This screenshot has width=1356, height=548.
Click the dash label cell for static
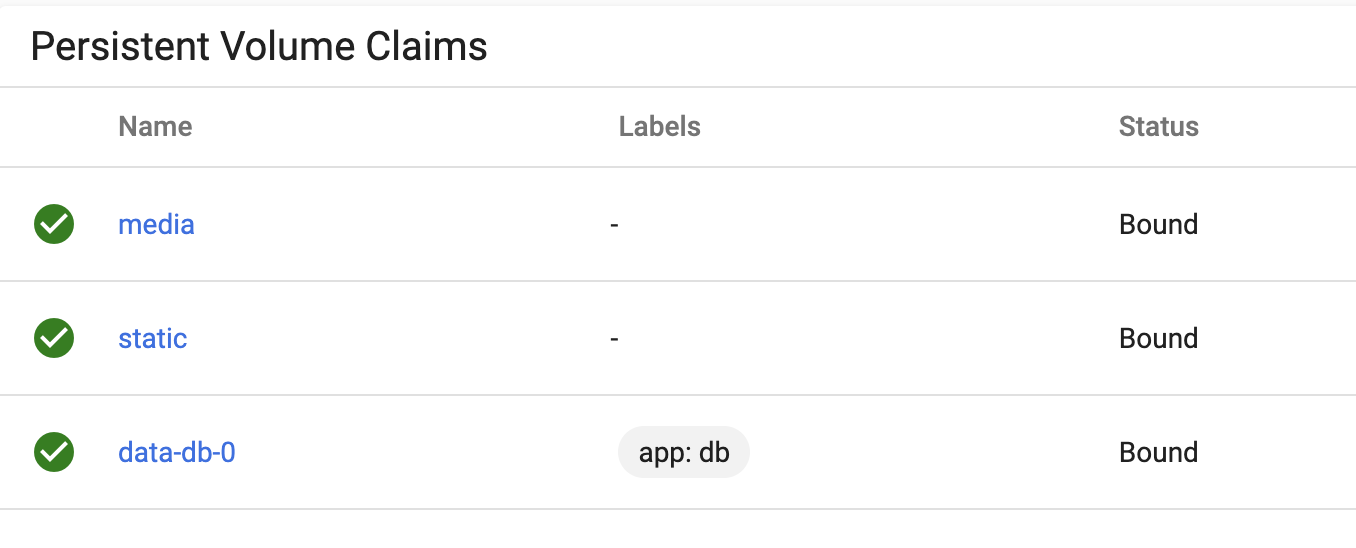[614, 339]
